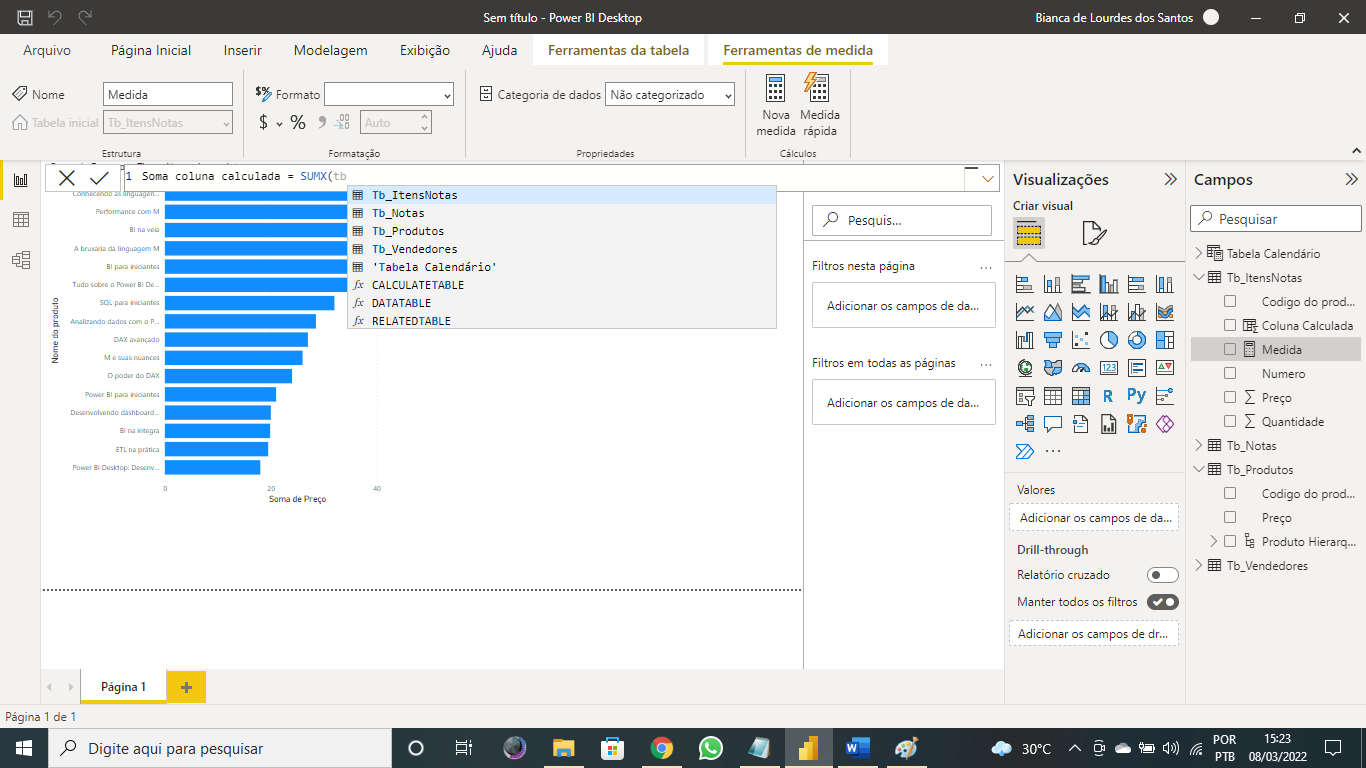Screen dimensions: 1366x768
Task: Pick Tb_Produtos from autocomplete list
Action: point(562,231)
